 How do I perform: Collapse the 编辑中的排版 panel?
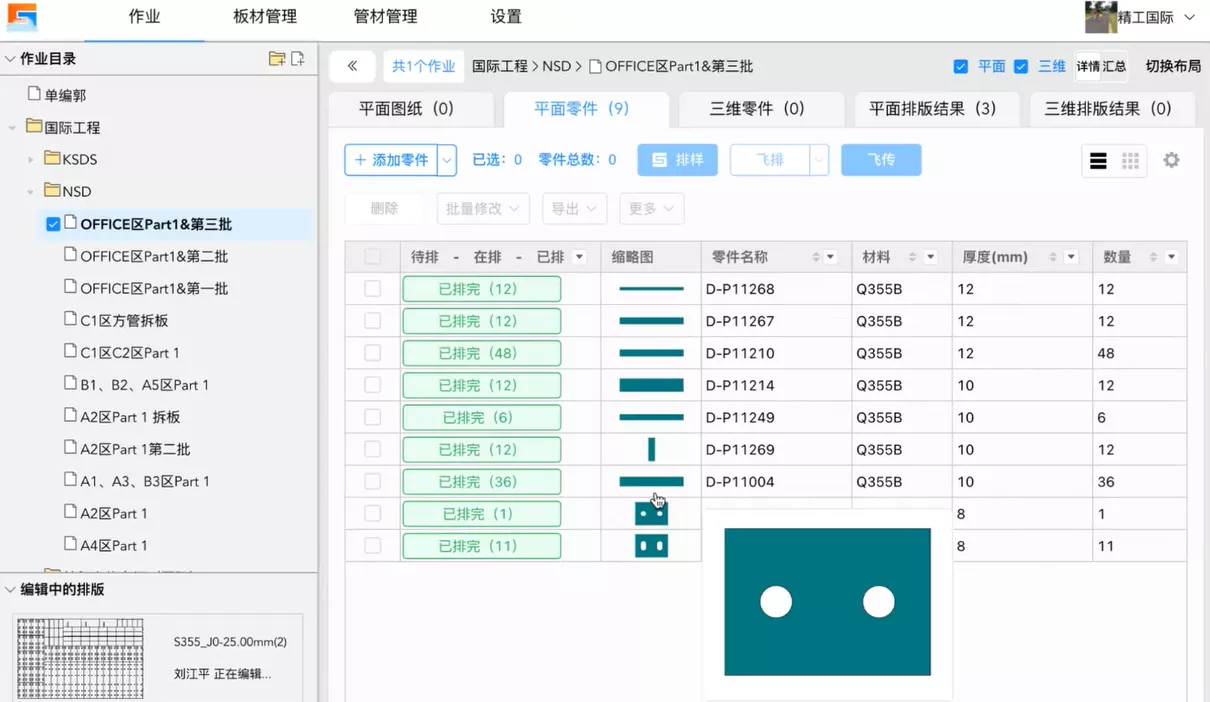point(10,589)
